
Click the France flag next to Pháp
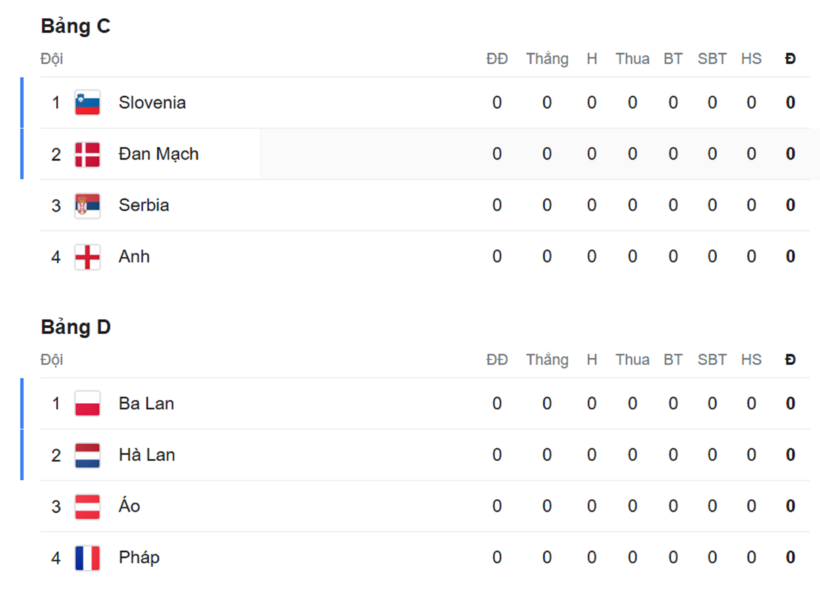coord(88,558)
